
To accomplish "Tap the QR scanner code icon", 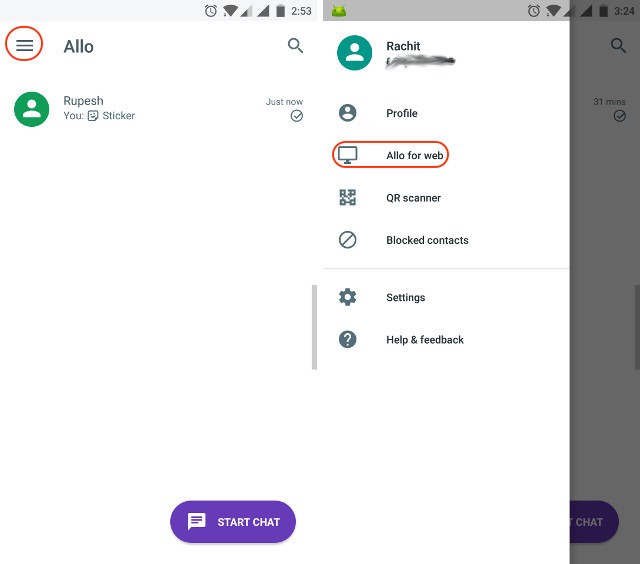I will tap(347, 198).
